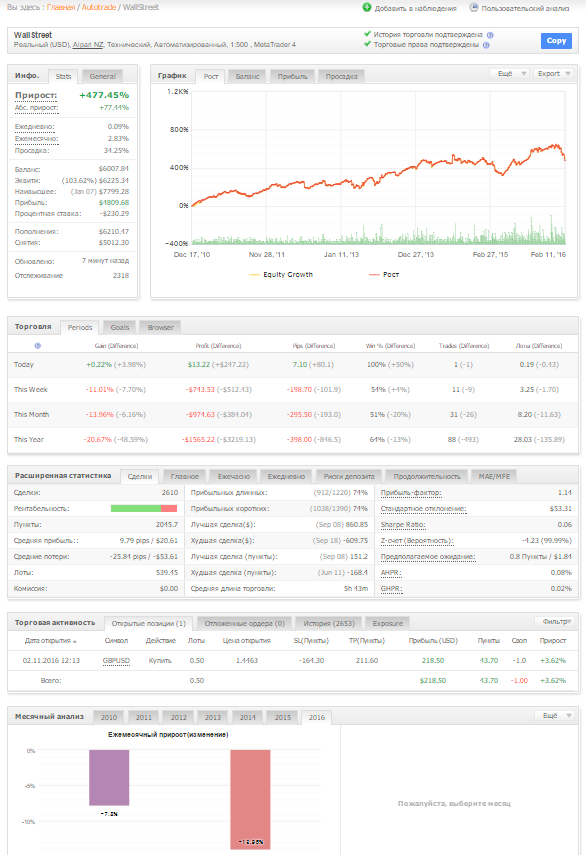
Task: Open the GBPUSD symbol link
Action: click(116, 660)
